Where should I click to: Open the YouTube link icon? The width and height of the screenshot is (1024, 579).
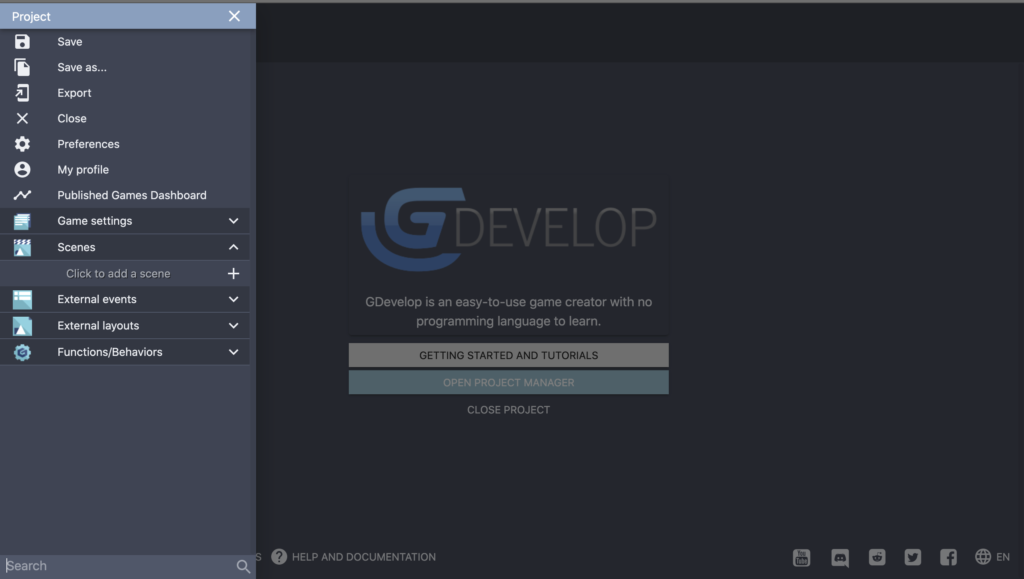point(801,557)
